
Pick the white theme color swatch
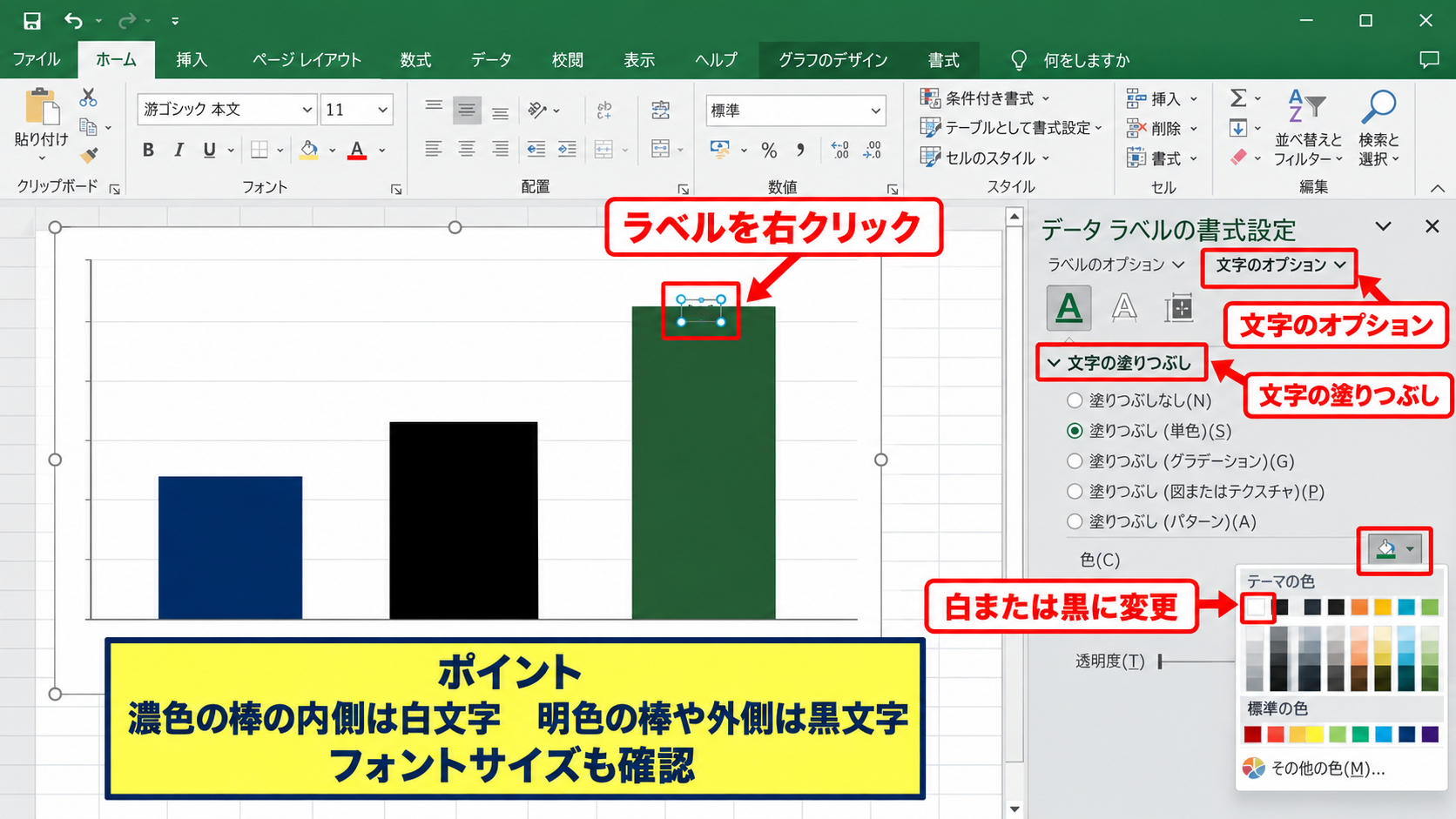pyautogui.click(x=1255, y=608)
